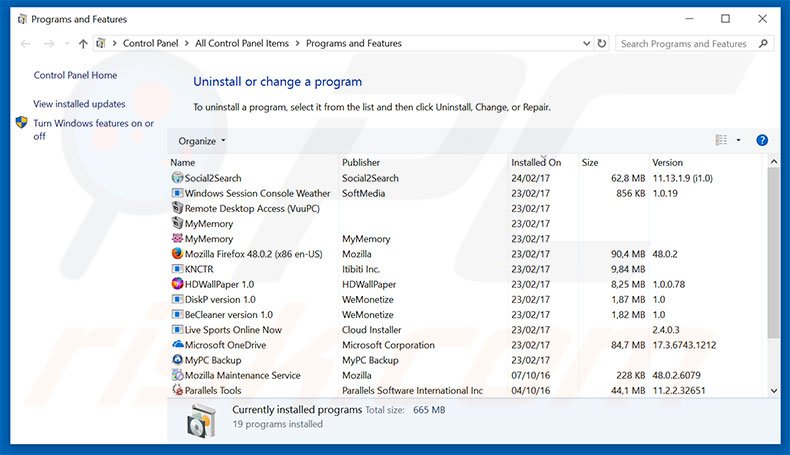Open the view options dropdown arrow

coord(738,140)
